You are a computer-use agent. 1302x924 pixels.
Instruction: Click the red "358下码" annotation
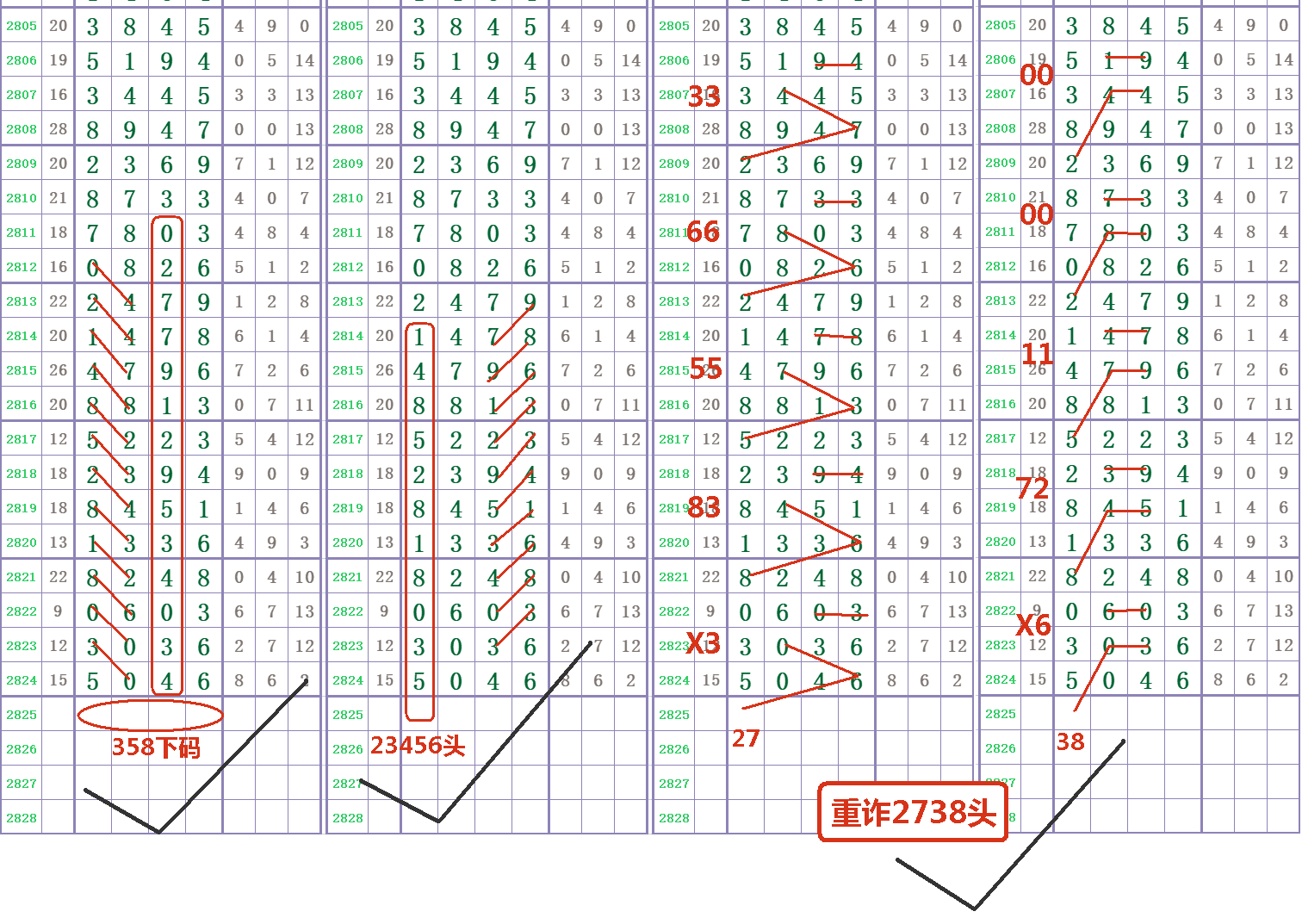tap(156, 747)
